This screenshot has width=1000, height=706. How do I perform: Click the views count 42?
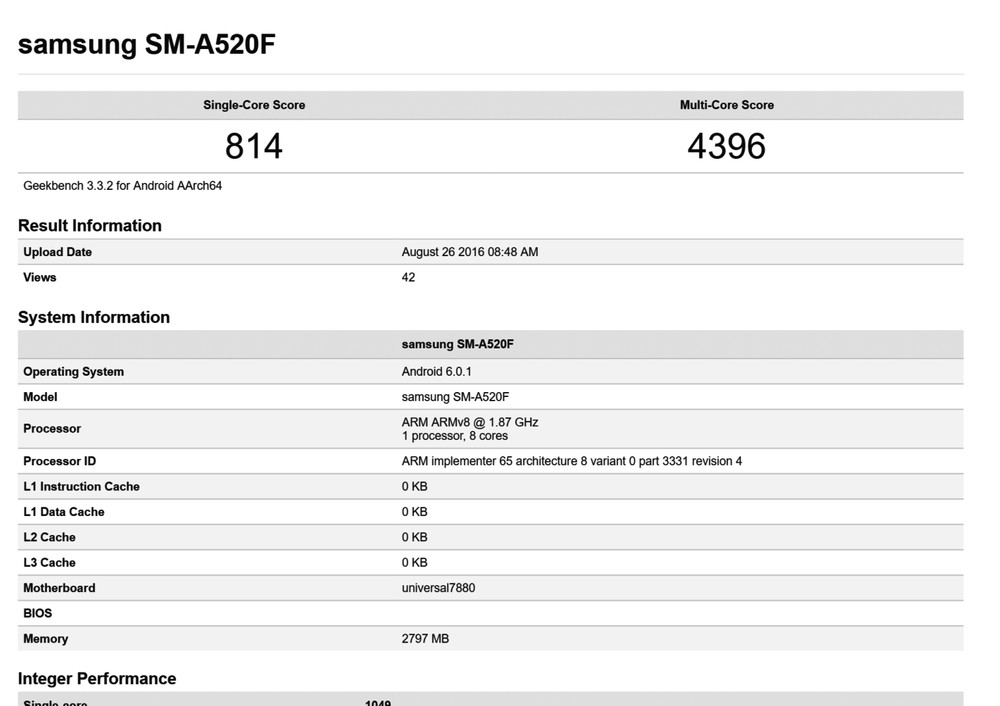408,277
